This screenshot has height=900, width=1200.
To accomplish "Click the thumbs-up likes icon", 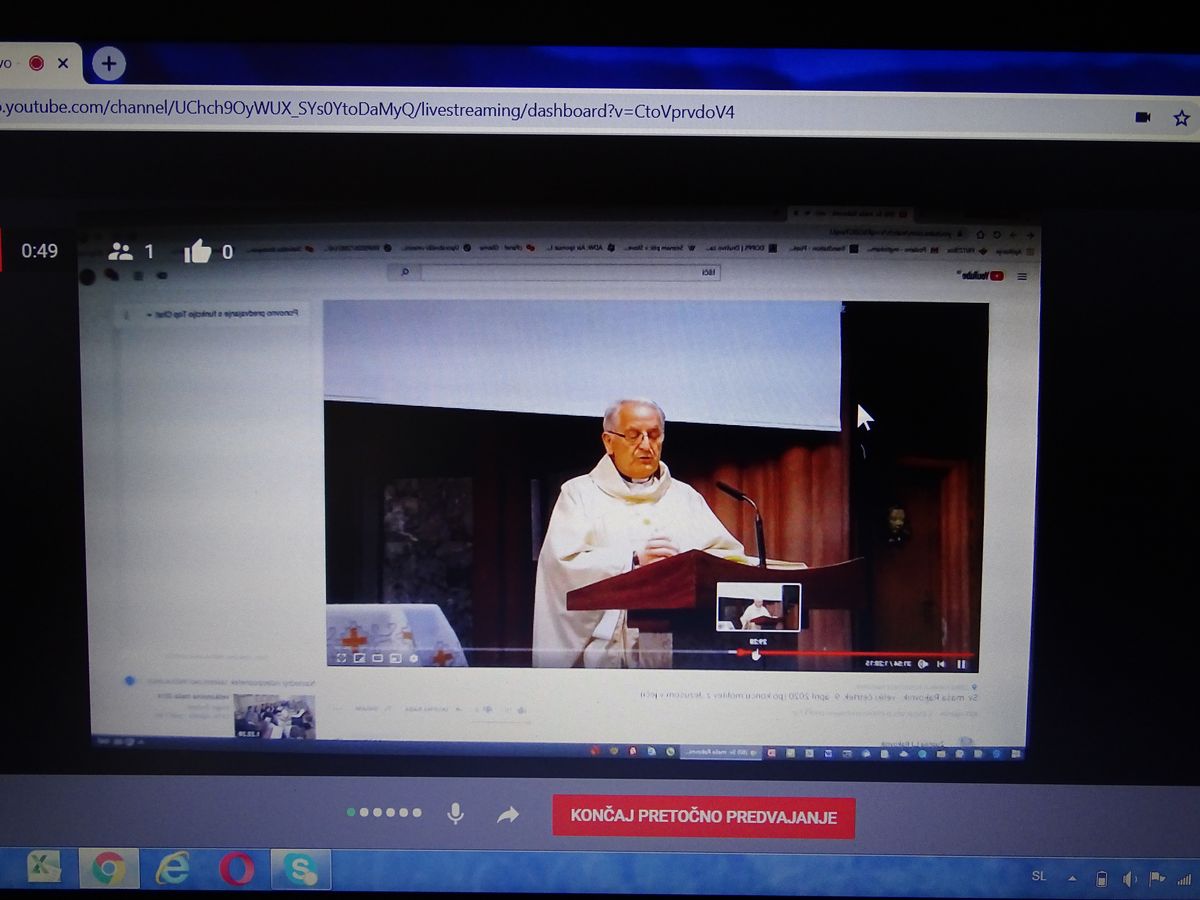I will (x=197, y=252).
